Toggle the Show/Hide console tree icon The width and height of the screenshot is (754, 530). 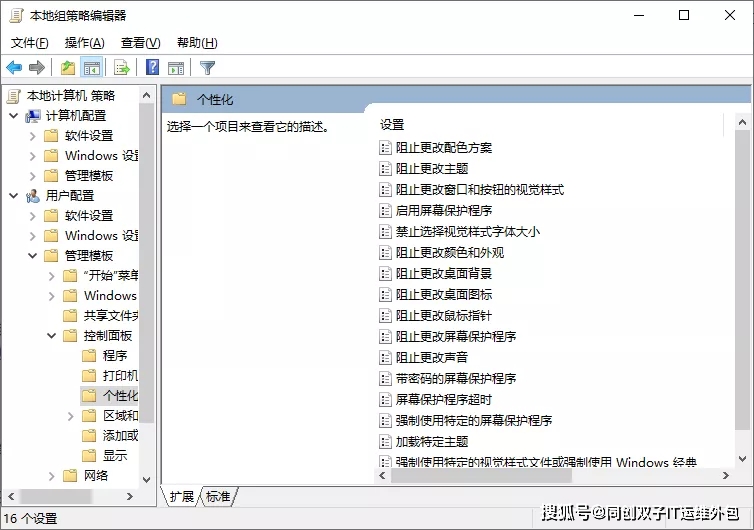click(x=91, y=68)
